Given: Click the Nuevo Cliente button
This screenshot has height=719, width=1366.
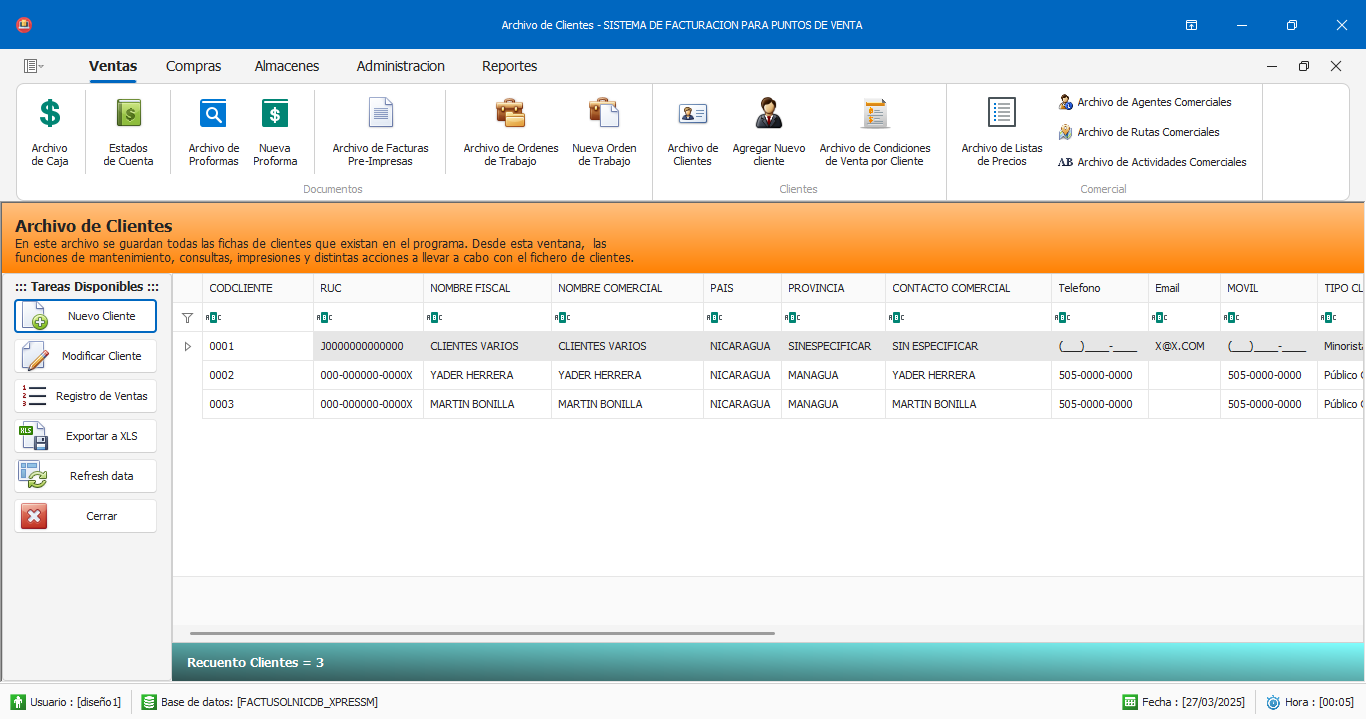Looking at the screenshot, I should pos(86,316).
